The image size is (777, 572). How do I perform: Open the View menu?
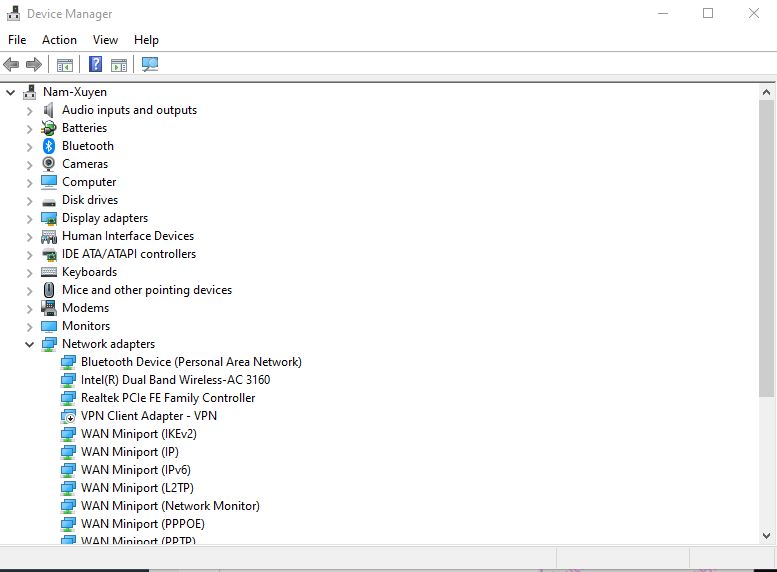[106, 40]
